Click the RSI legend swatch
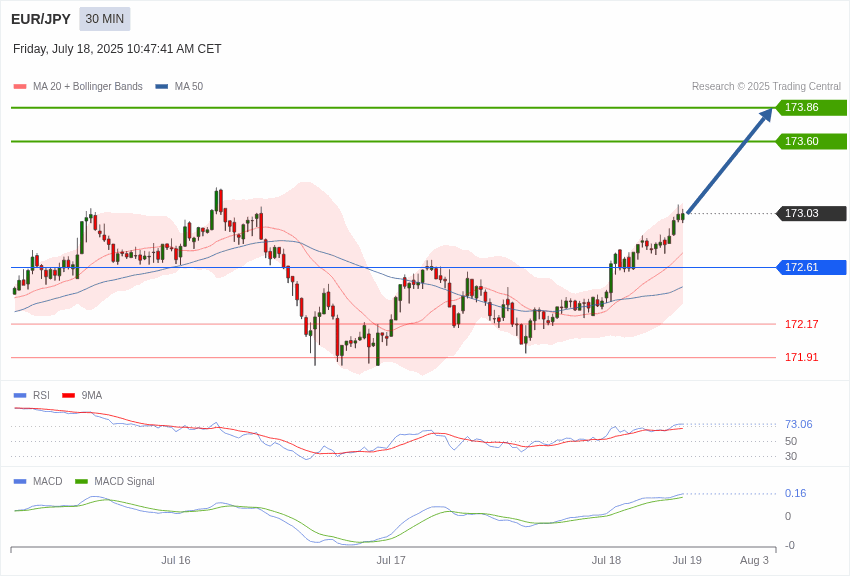Viewport: 850px width, 576px height. [x=20, y=396]
